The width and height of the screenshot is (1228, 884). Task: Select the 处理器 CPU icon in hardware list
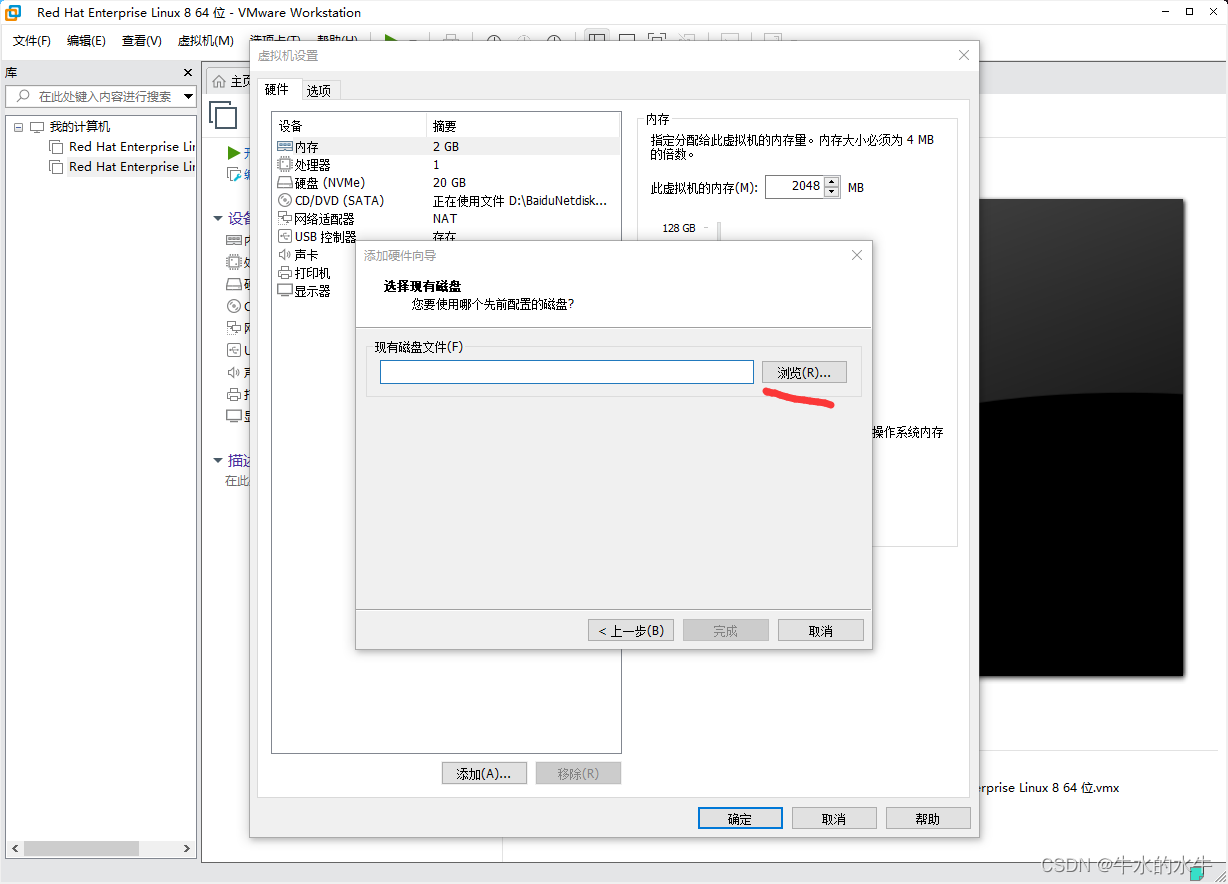tap(285, 164)
